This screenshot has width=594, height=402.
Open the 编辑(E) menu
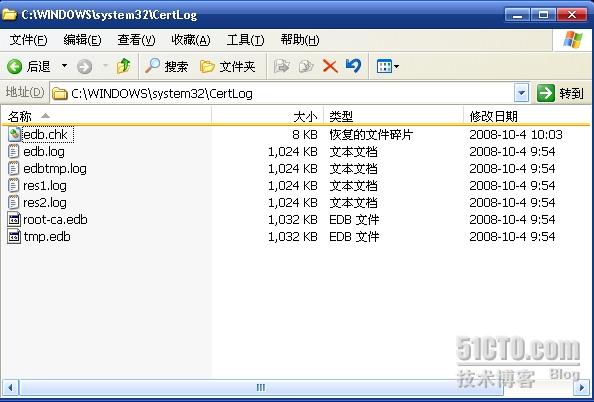coord(82,40)
